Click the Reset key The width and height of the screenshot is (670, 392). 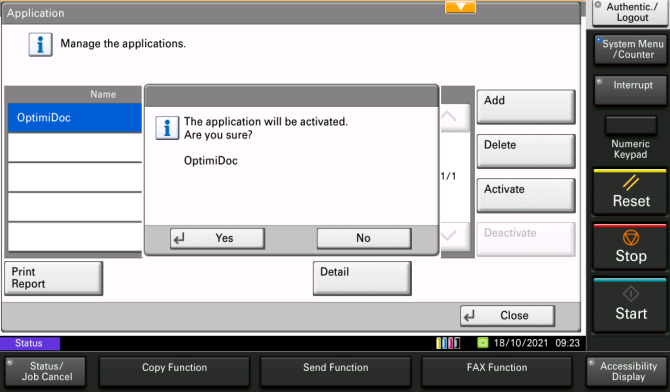(630, 192)
